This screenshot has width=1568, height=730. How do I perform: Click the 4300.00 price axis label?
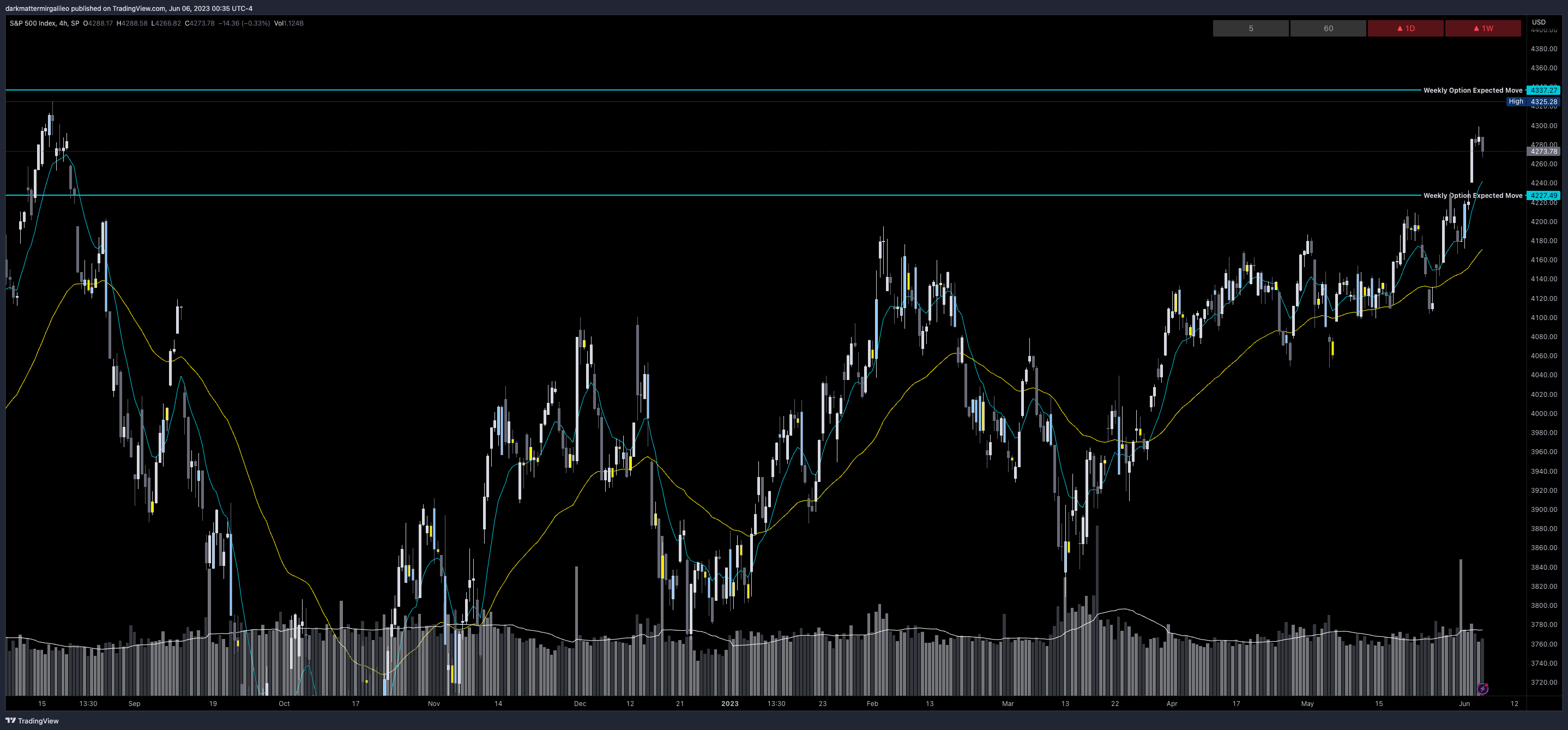pyautogui.click(x=1544, y=125)
